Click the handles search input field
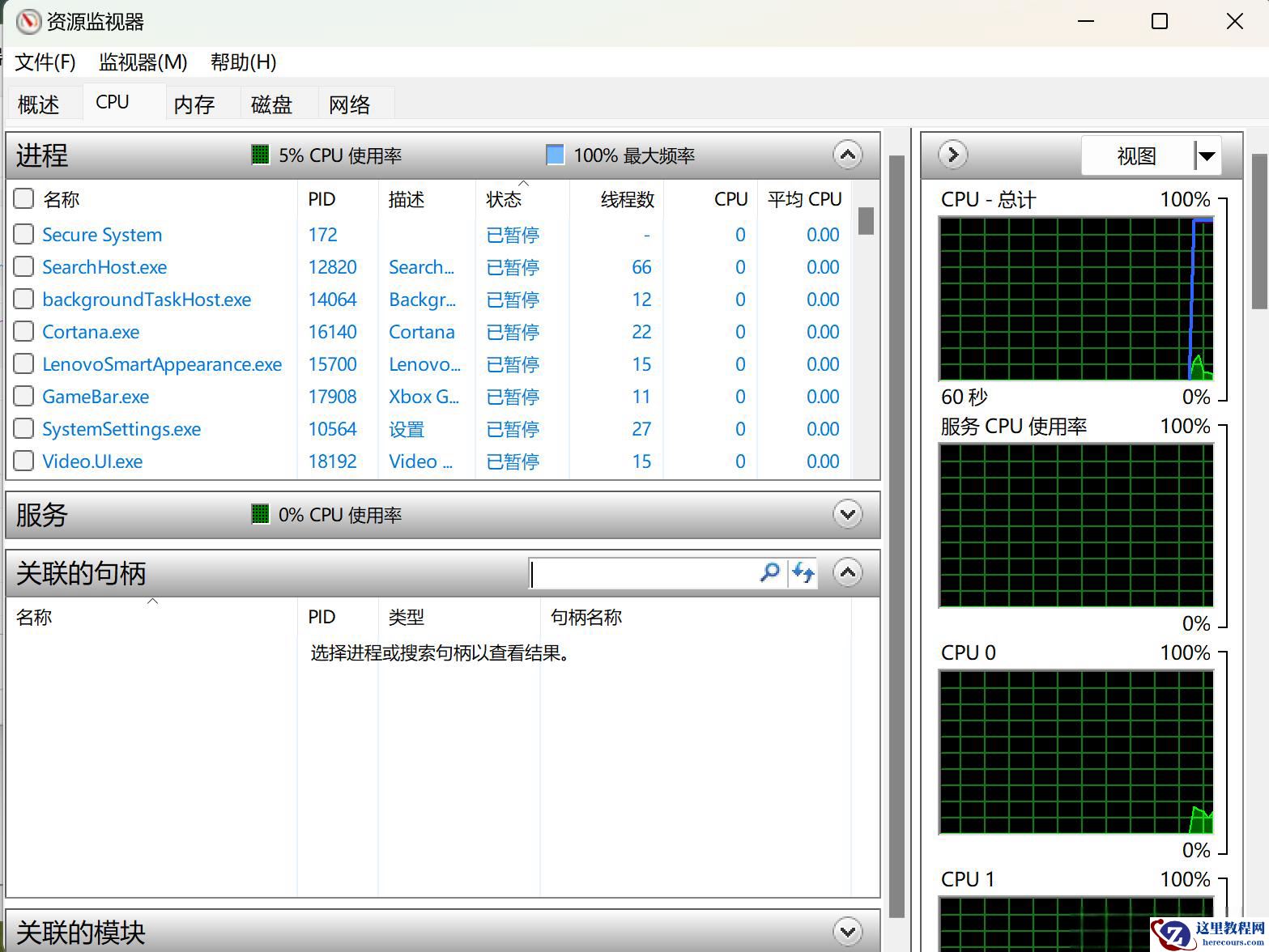 tap(648, 572)
